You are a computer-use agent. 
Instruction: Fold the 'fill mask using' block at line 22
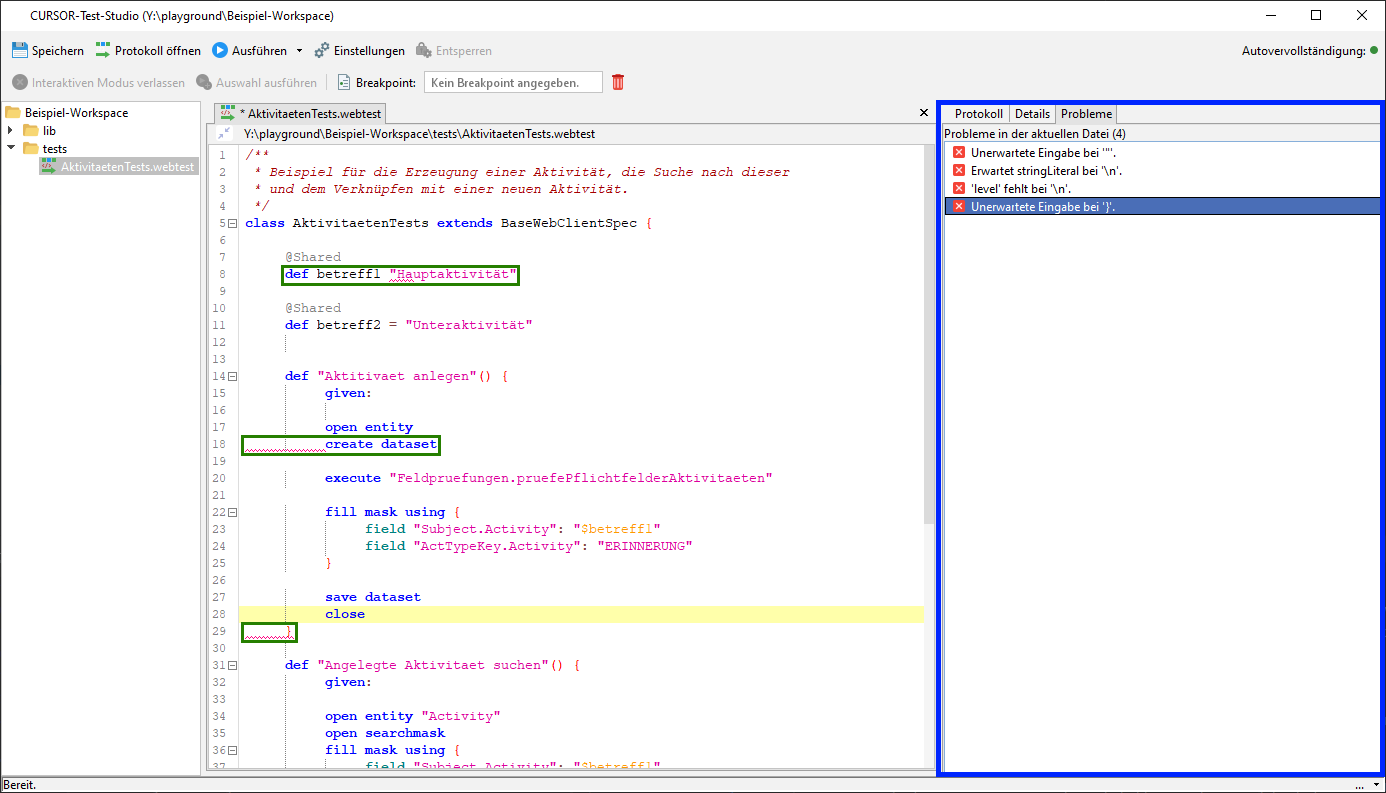[233, 513]
